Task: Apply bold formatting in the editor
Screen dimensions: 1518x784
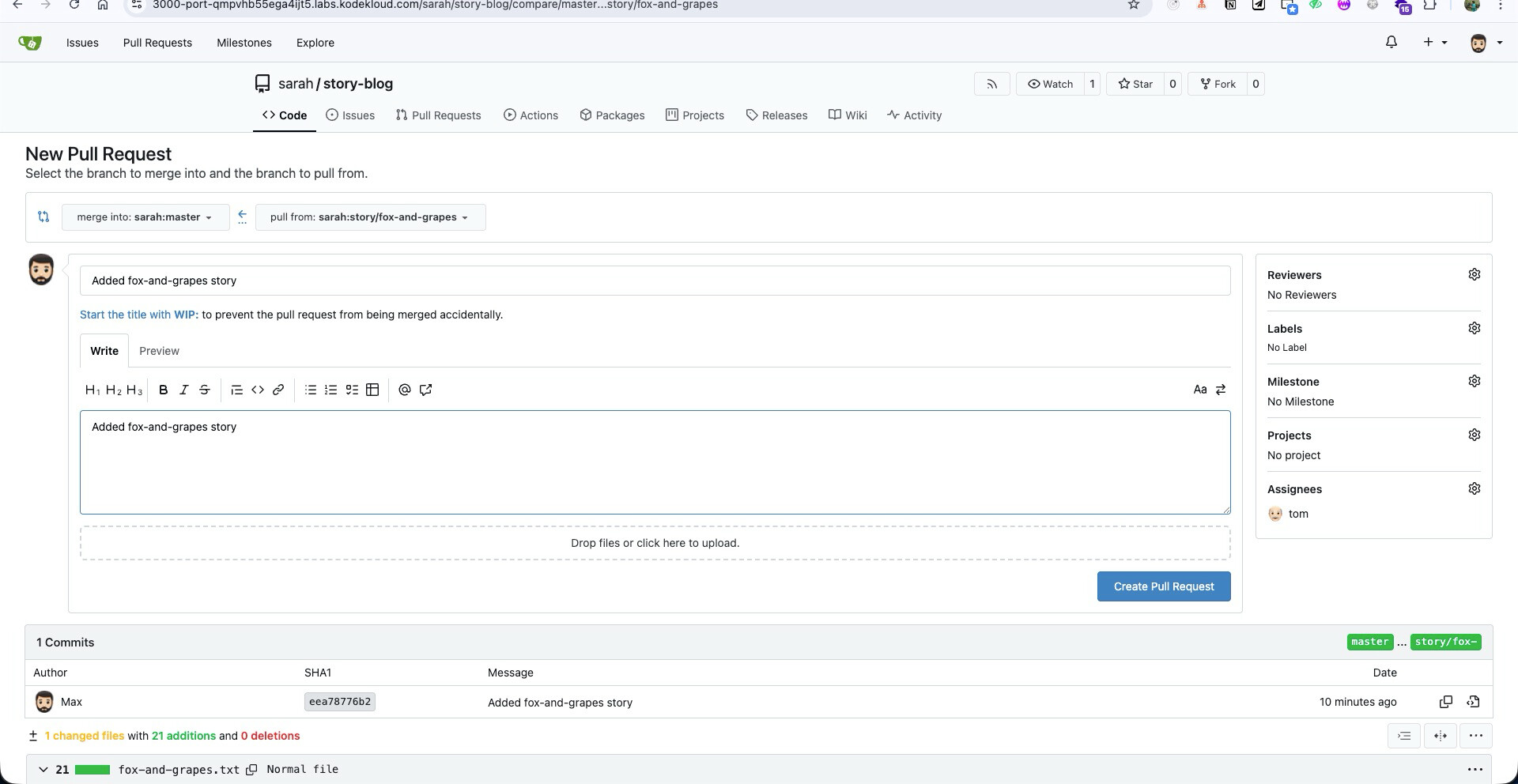Action: (x=164, y=390)
